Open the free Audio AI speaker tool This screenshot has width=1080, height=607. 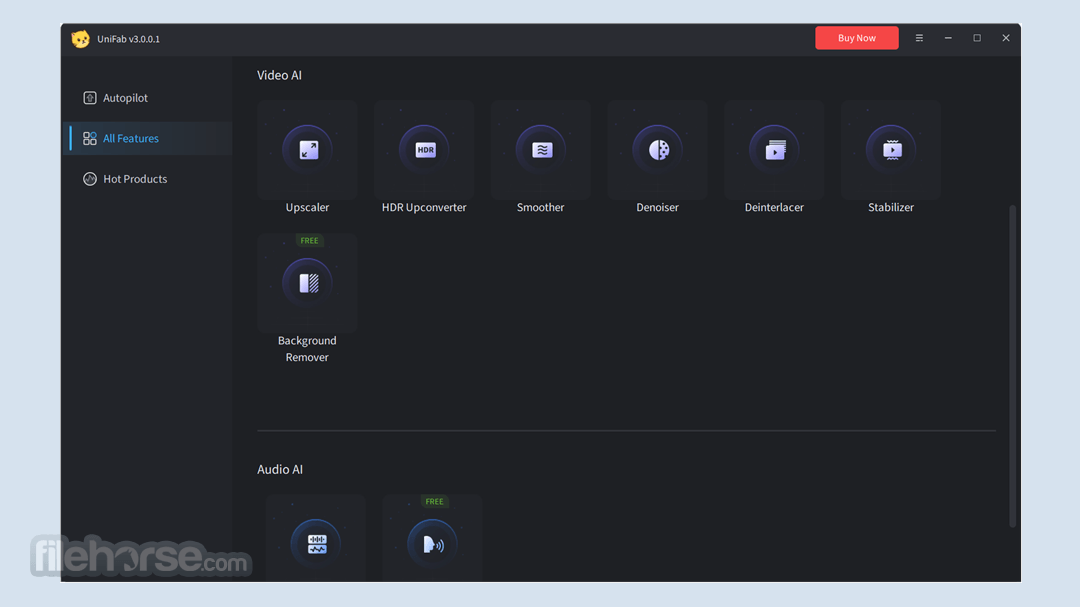coord(433,544)
